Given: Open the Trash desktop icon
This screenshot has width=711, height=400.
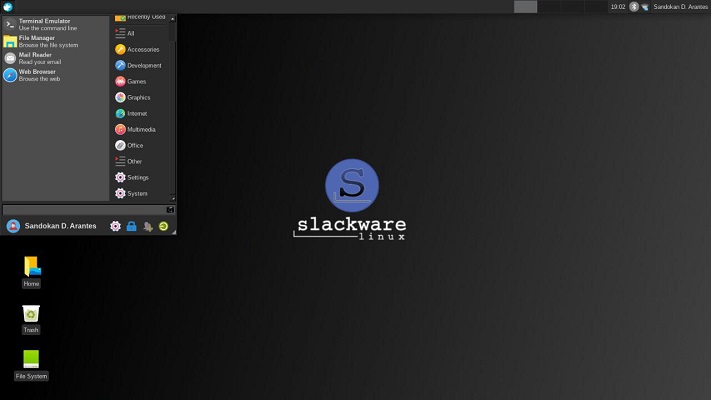Looking at the screenshot, I should tap(31, 319).
